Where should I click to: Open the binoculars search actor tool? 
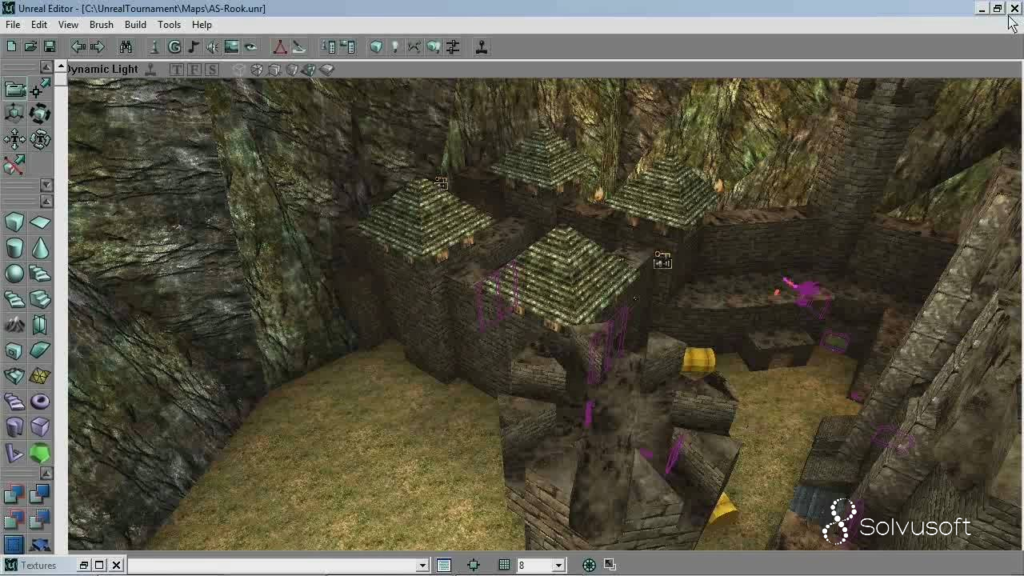coord(126,47)
